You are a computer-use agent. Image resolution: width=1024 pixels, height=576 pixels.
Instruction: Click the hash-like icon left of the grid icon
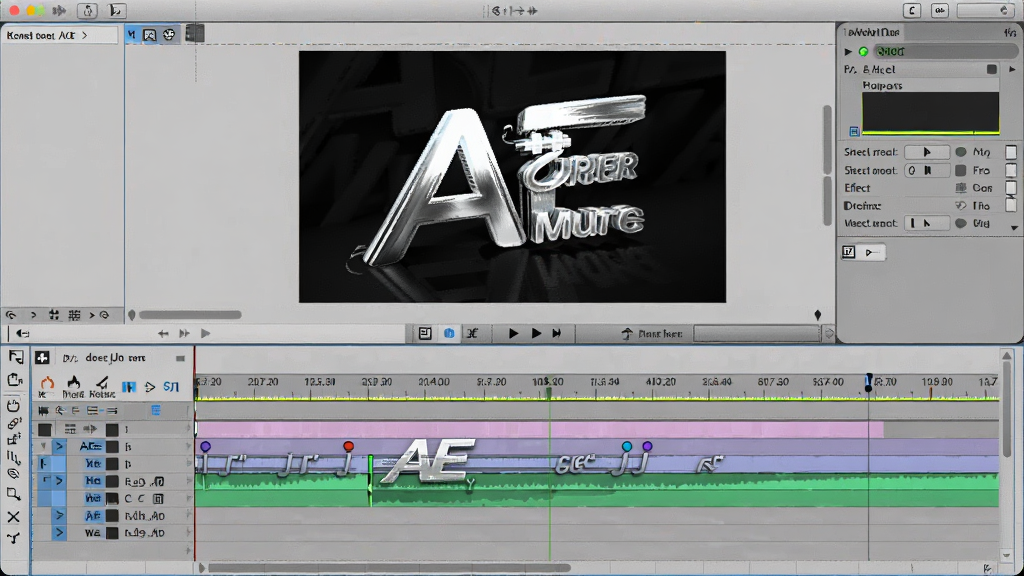(54, 315)
